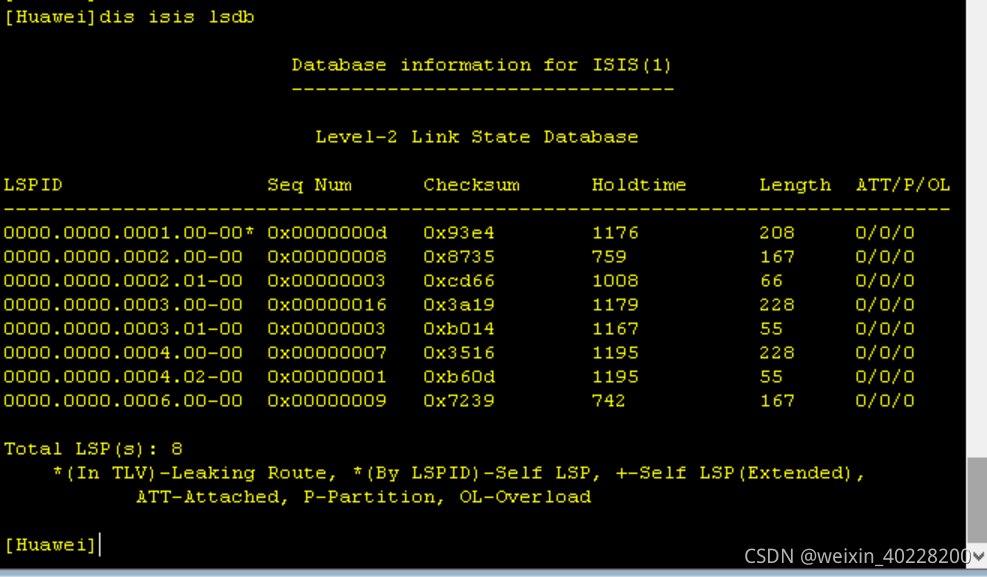Viewport: 987px width, 577px height.
Task: Click the 'Total LSP(s): 8' line
Action: (93, 449)
